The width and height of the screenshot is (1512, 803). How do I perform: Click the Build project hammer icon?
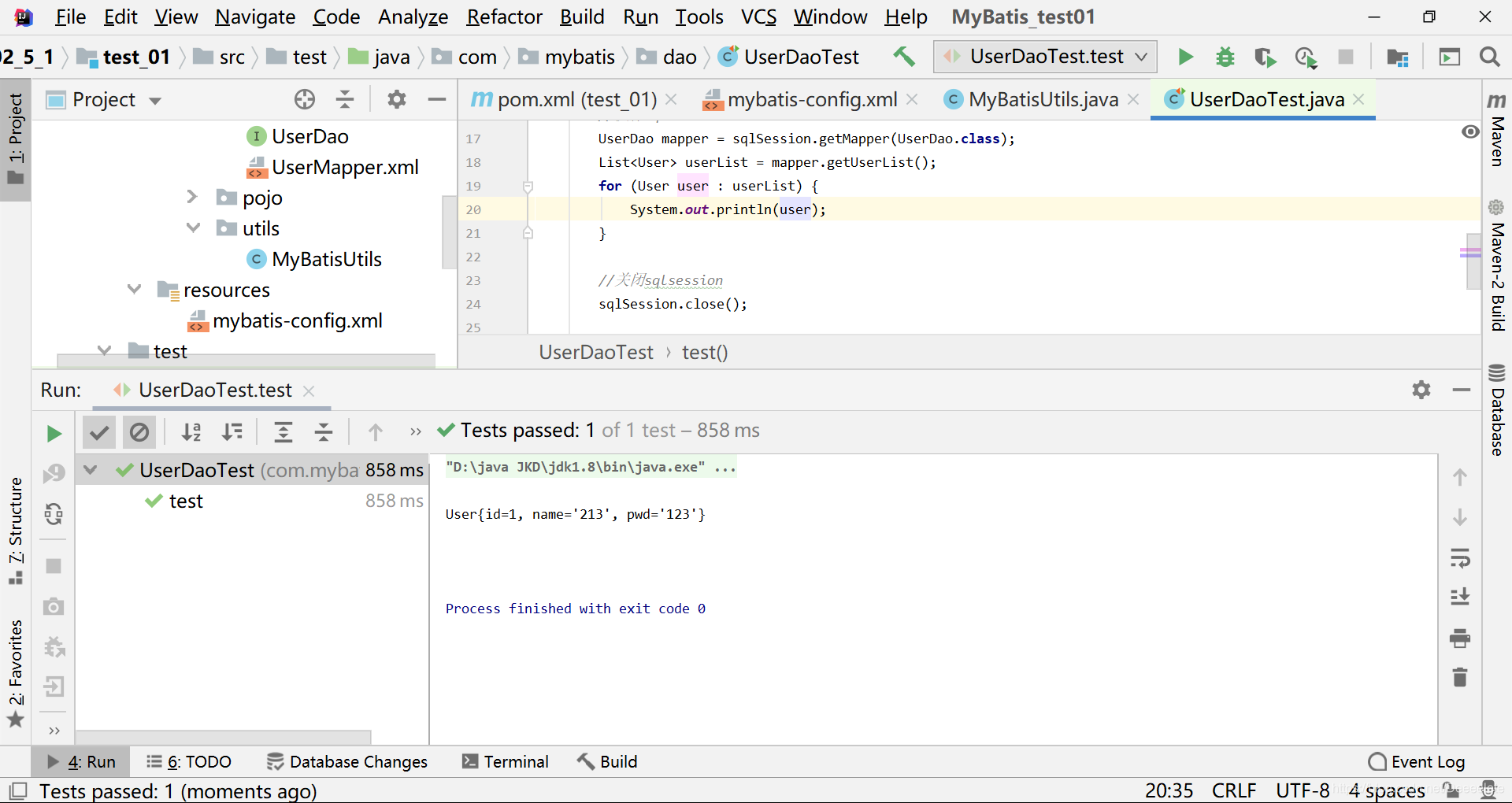pos(904,57)
